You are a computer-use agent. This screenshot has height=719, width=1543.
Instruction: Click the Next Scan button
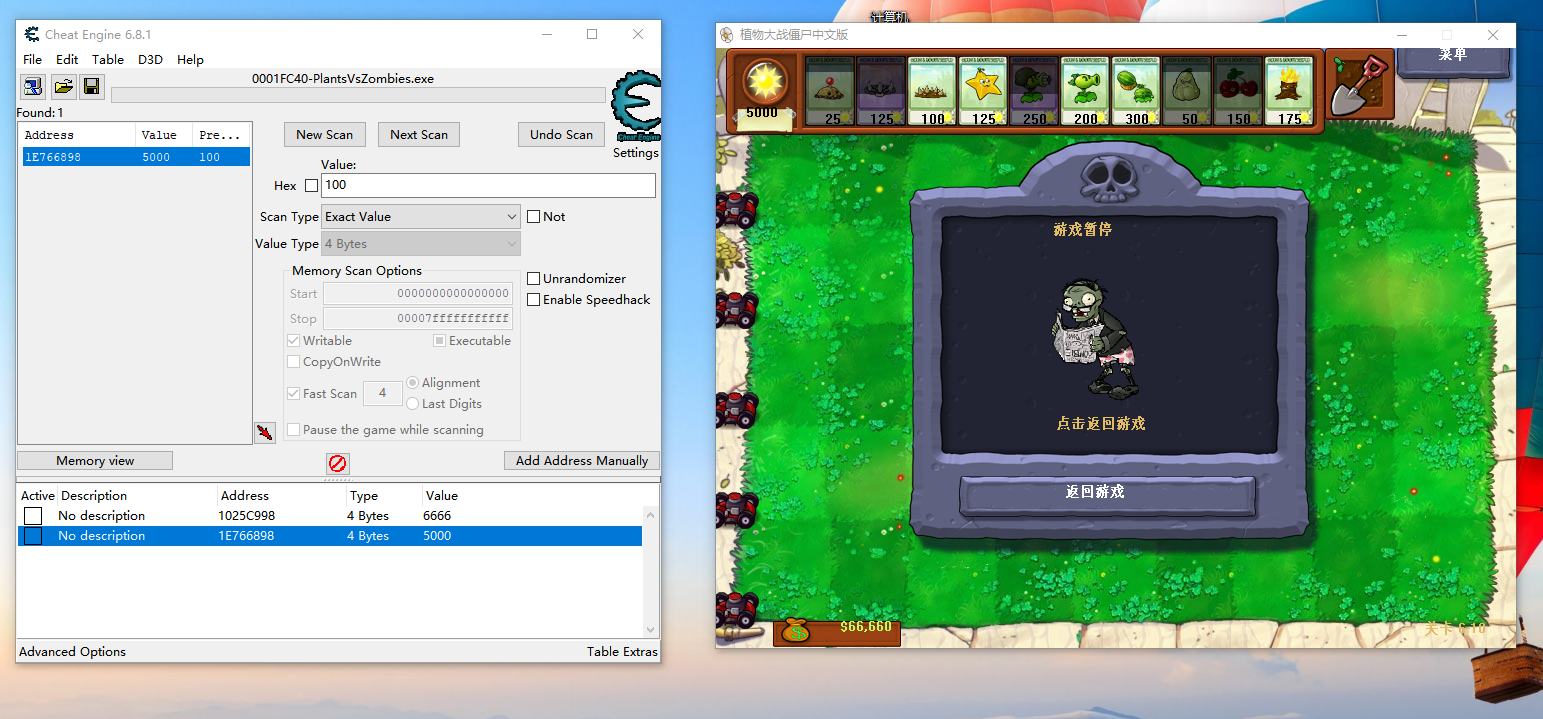click(x=419, y=134)
